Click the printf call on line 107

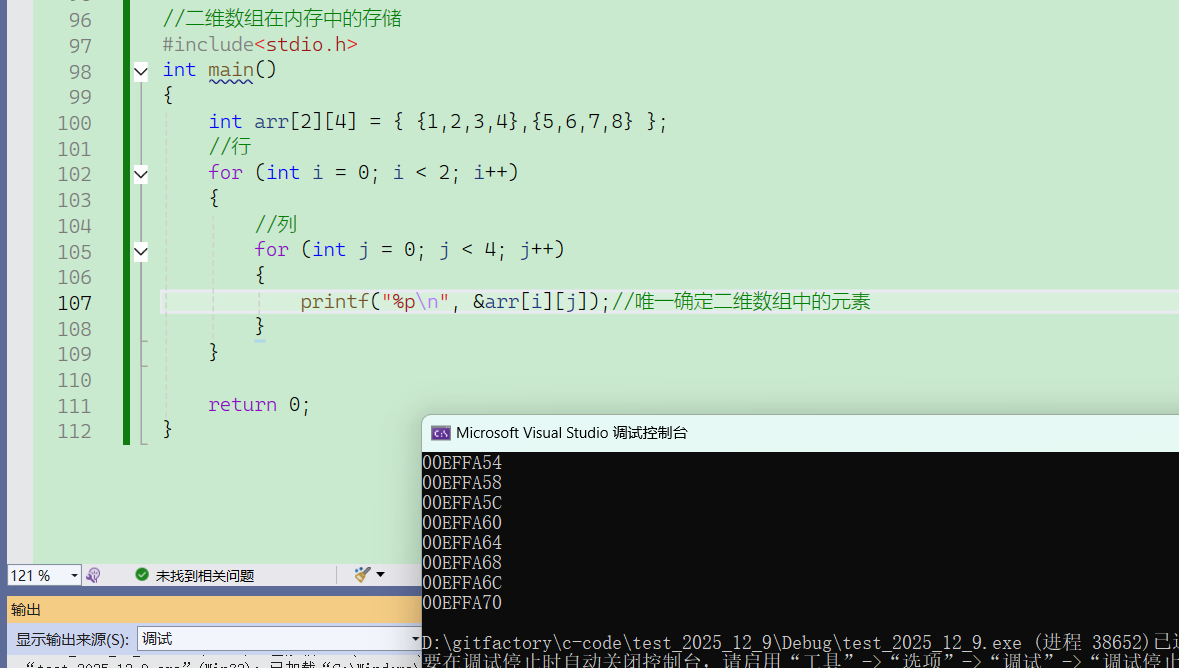pos(455,302)
